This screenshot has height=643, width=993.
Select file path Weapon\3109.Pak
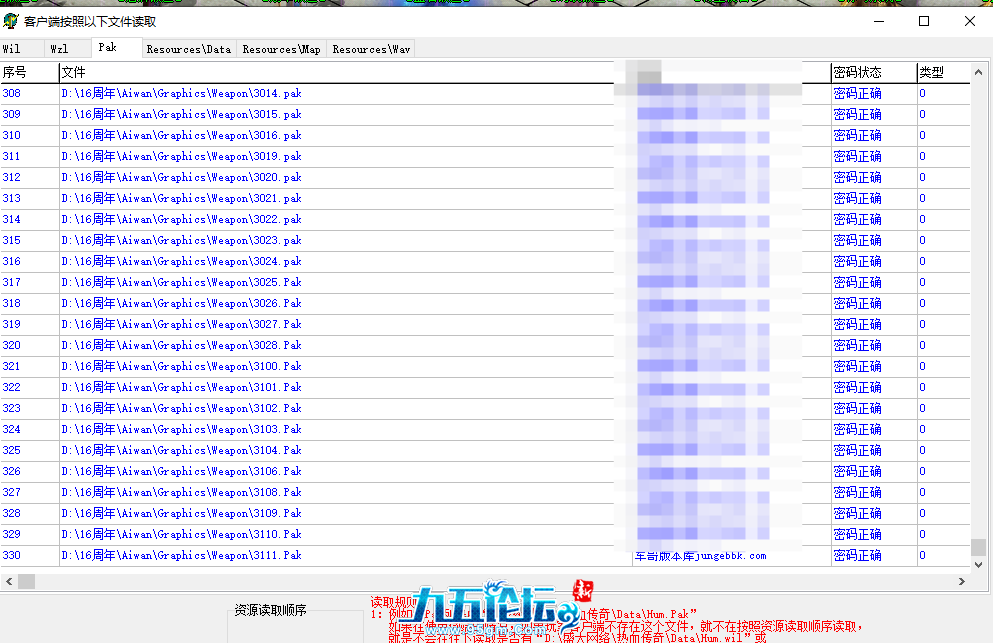click(181, 513)
